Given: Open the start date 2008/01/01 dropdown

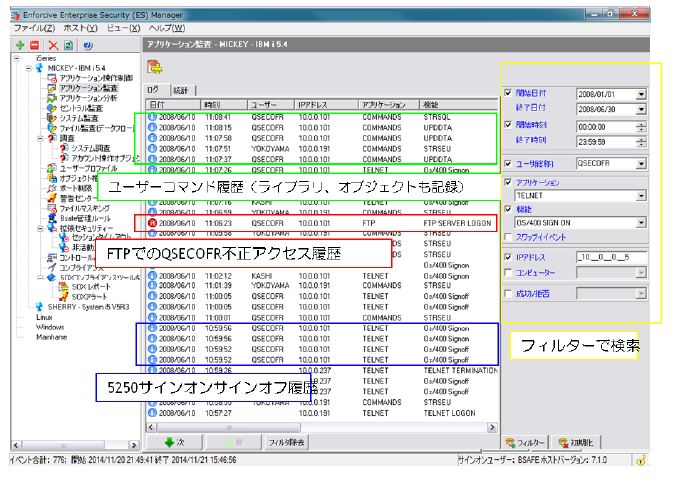Looking at the screenshot, I should pos(641,94).
